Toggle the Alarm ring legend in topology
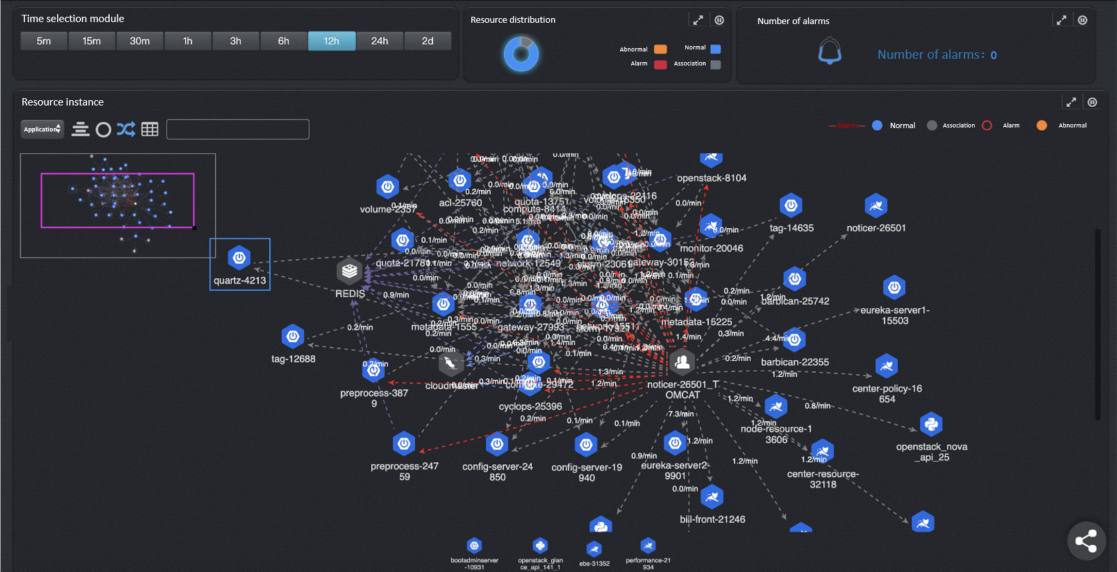The width and height of the screenshot is (1117, 572). [987, 125]
